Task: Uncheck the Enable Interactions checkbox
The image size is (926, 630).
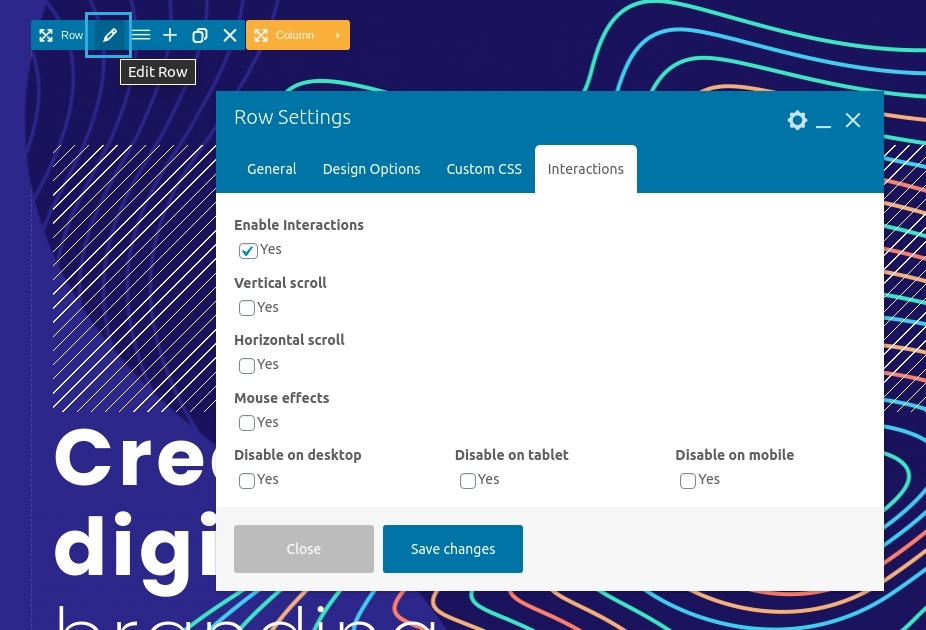Action: [x=248, y=250]
